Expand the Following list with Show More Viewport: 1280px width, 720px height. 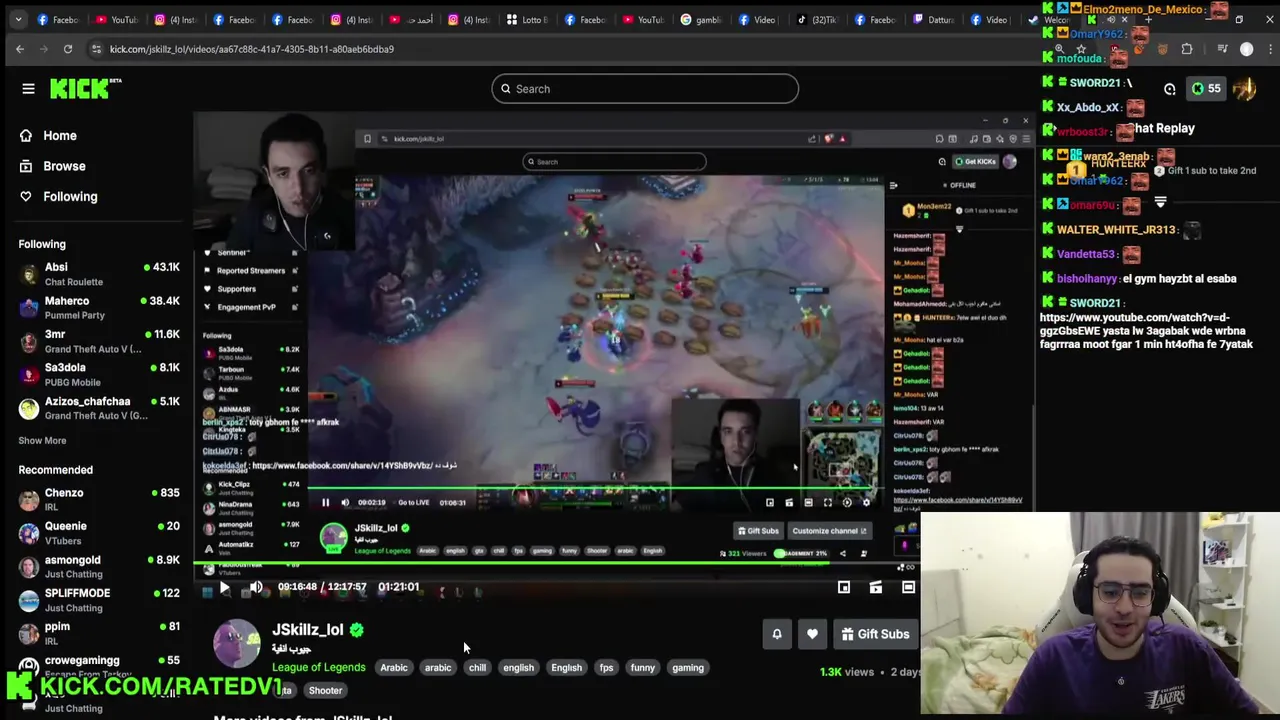click(x=42, y=441)
